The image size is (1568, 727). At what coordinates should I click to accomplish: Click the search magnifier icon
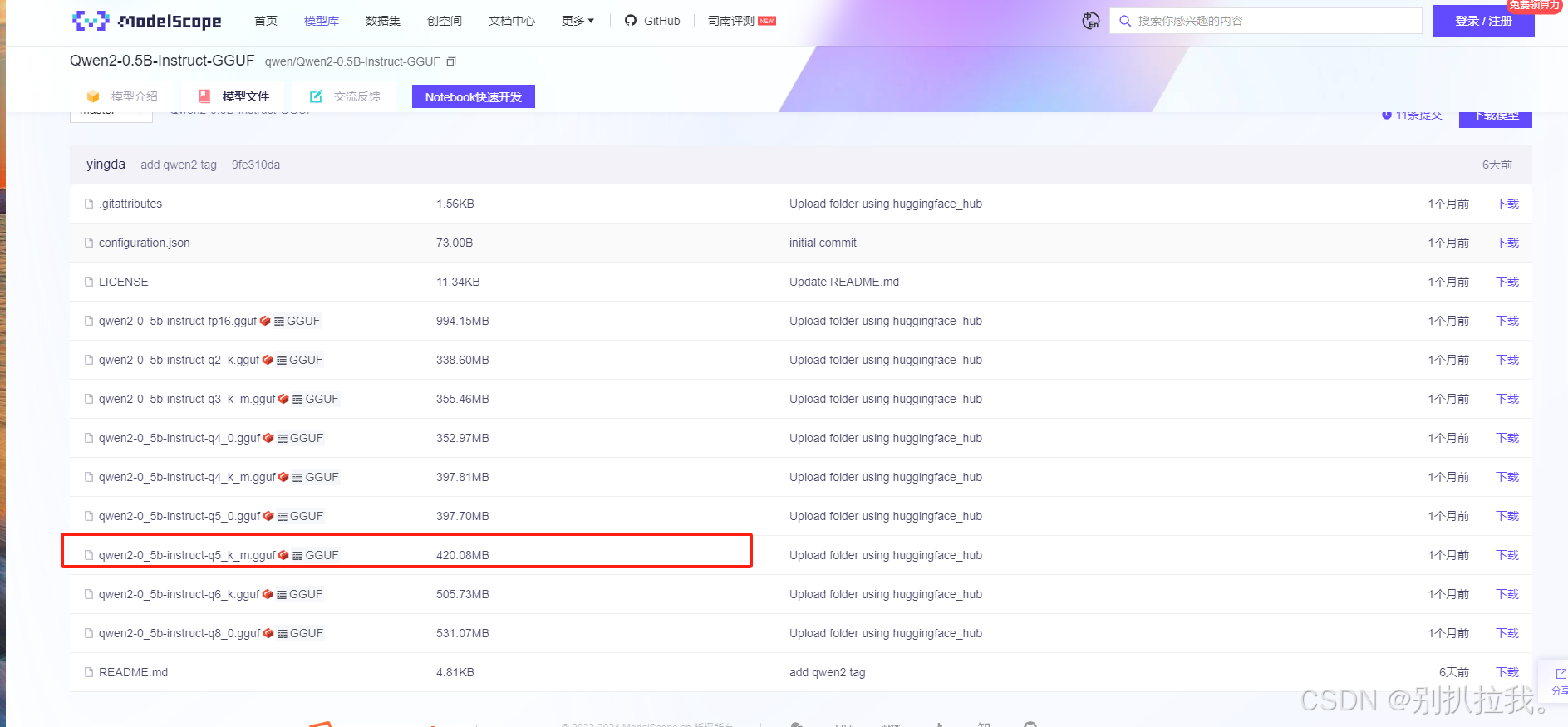(x=1125, y=21)
